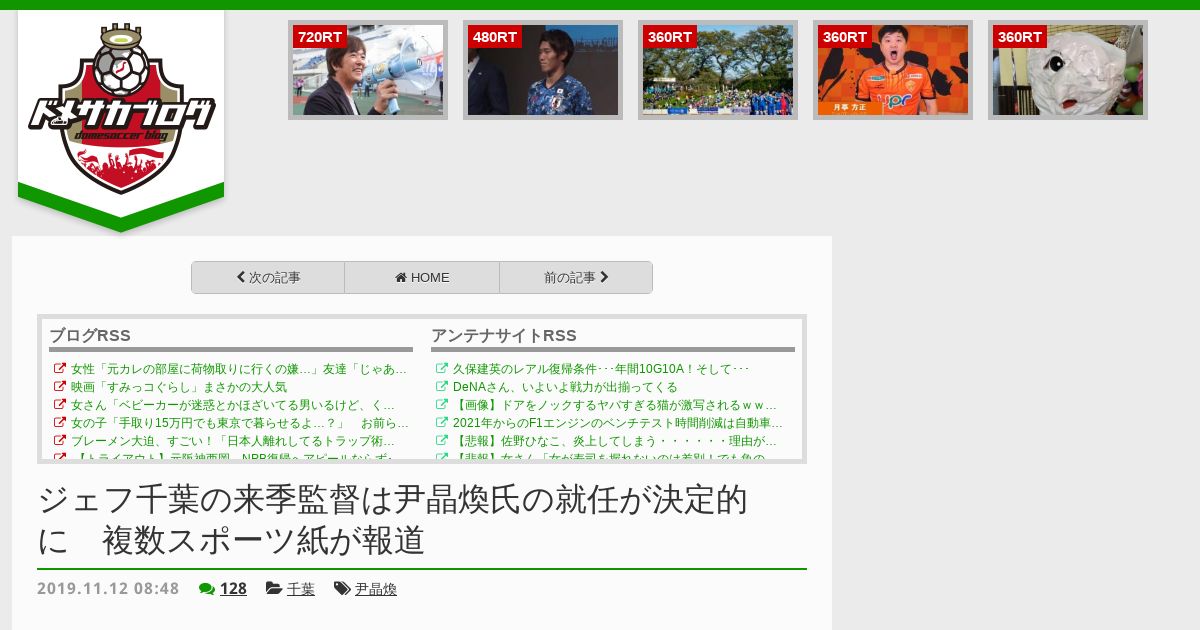The height and width of the screenshot is (630, 1200).
Task: Open antenna link 【画像】ドアをノックするヤバすぎる猫
Action: (615, 405)
